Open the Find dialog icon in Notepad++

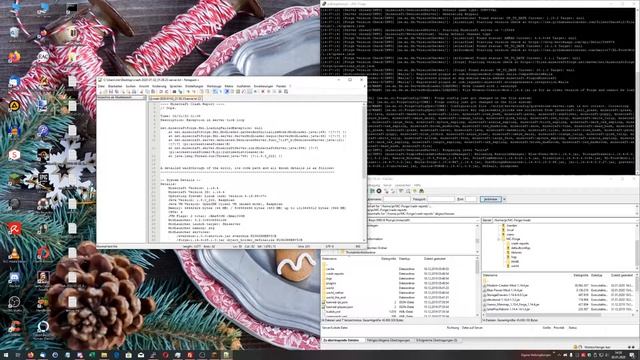[174, 91]
